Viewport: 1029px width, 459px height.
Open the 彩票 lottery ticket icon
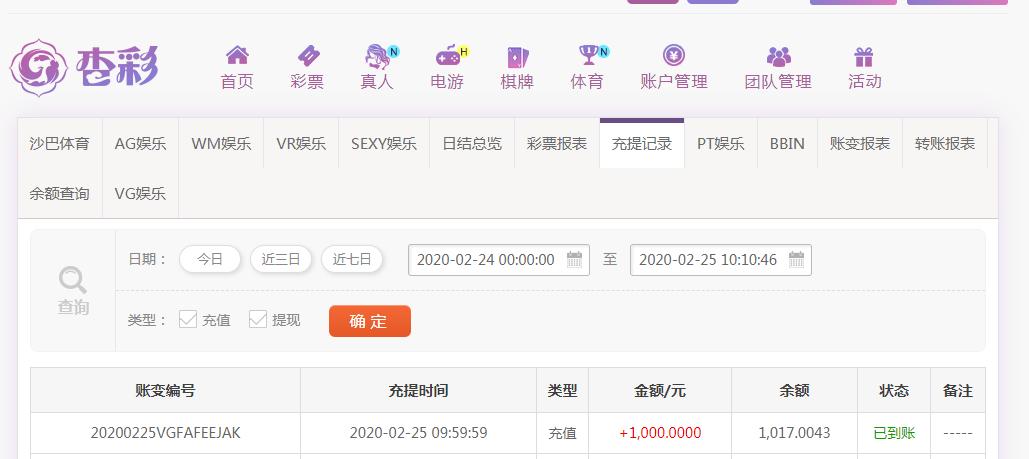coord(307,55)
